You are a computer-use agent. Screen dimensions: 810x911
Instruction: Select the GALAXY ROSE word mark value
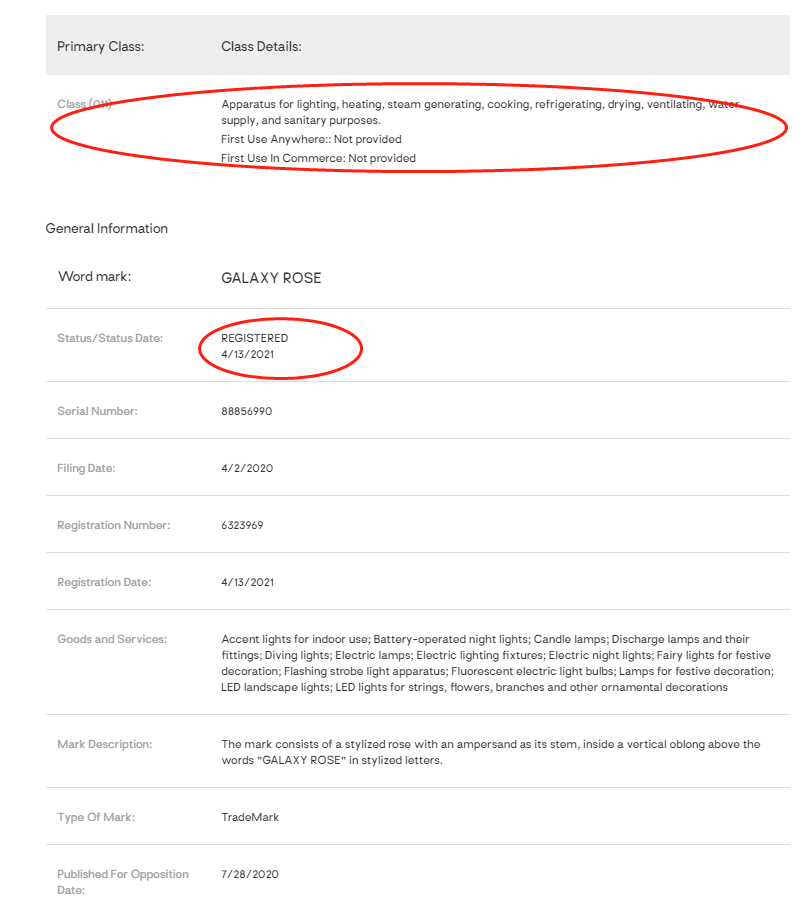click(271, 278)
